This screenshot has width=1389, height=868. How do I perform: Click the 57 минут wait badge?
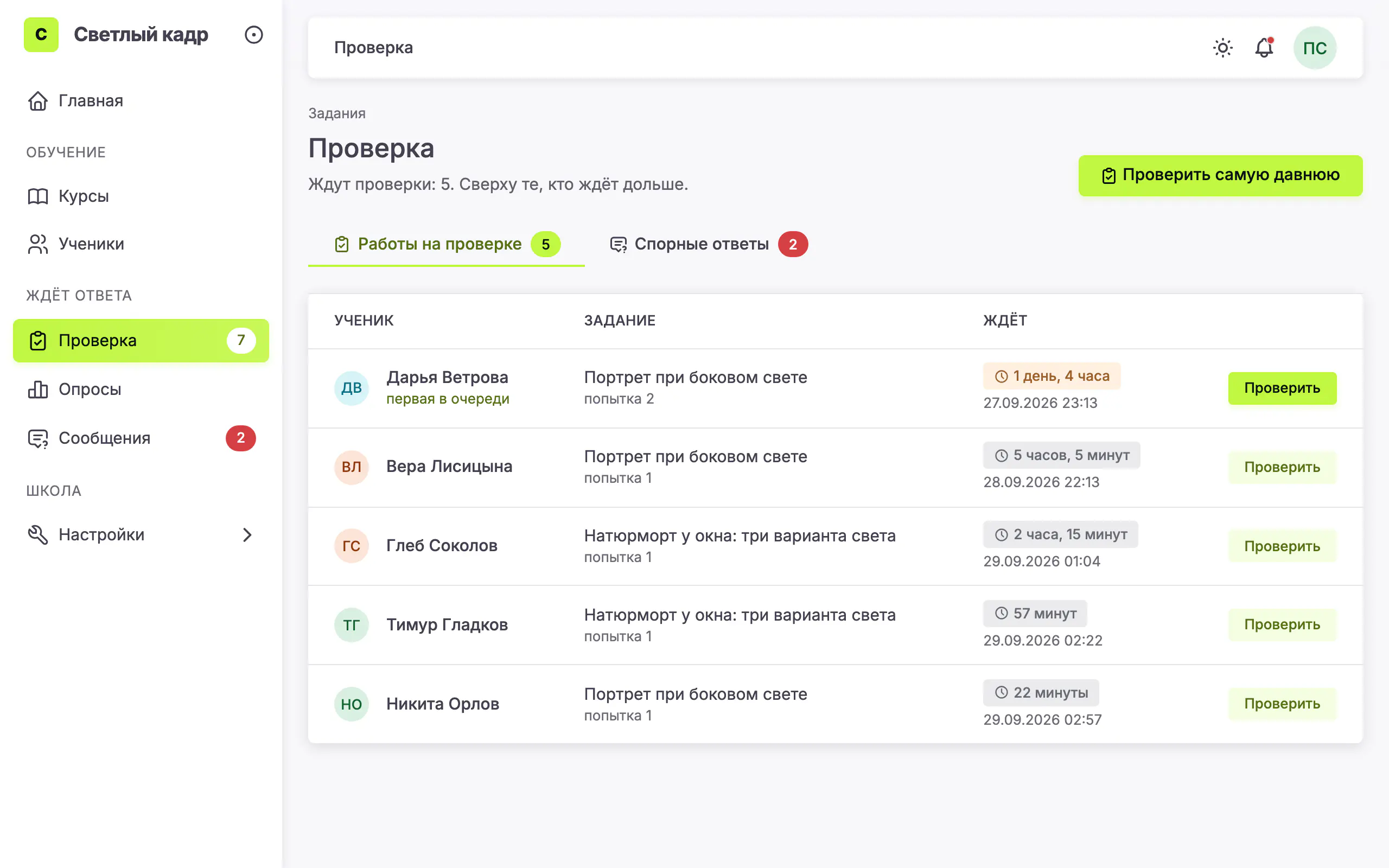(1035, 614)
